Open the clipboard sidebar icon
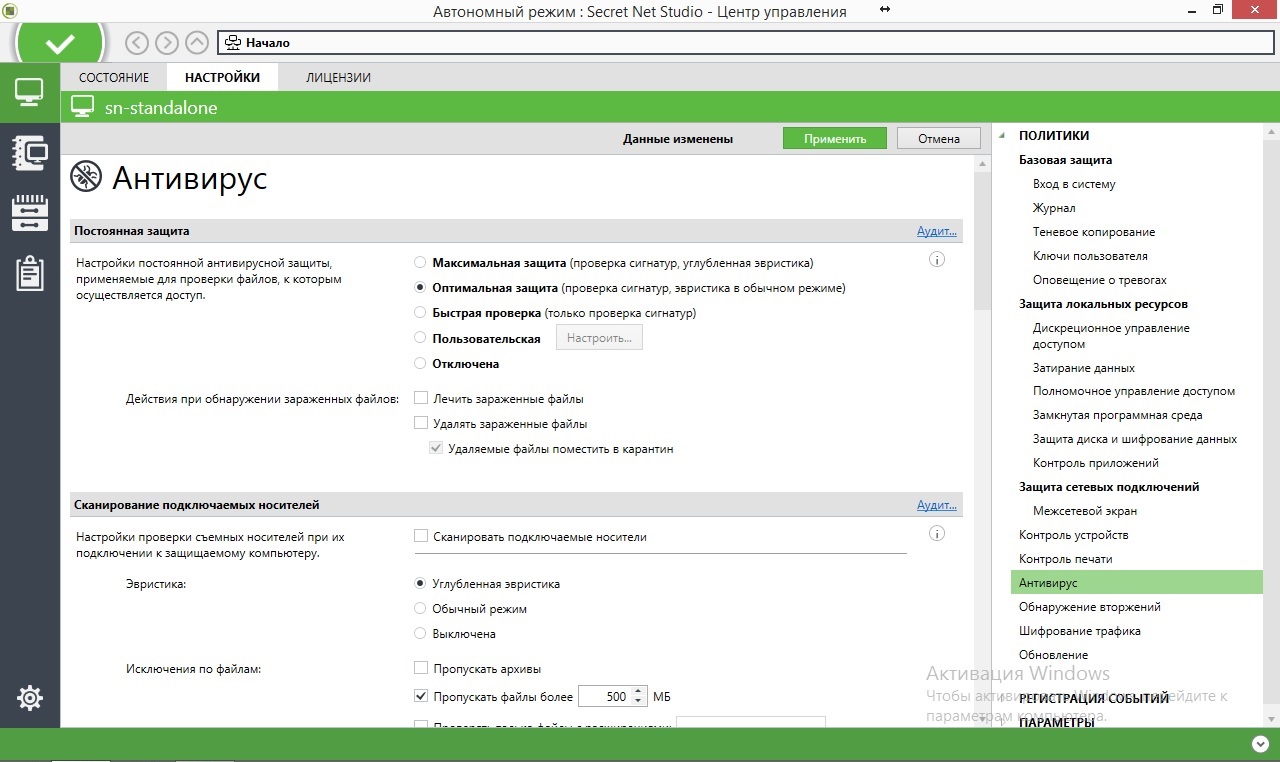The width and height of the screenshot is (1280, 762). click(x=29, y=272)
